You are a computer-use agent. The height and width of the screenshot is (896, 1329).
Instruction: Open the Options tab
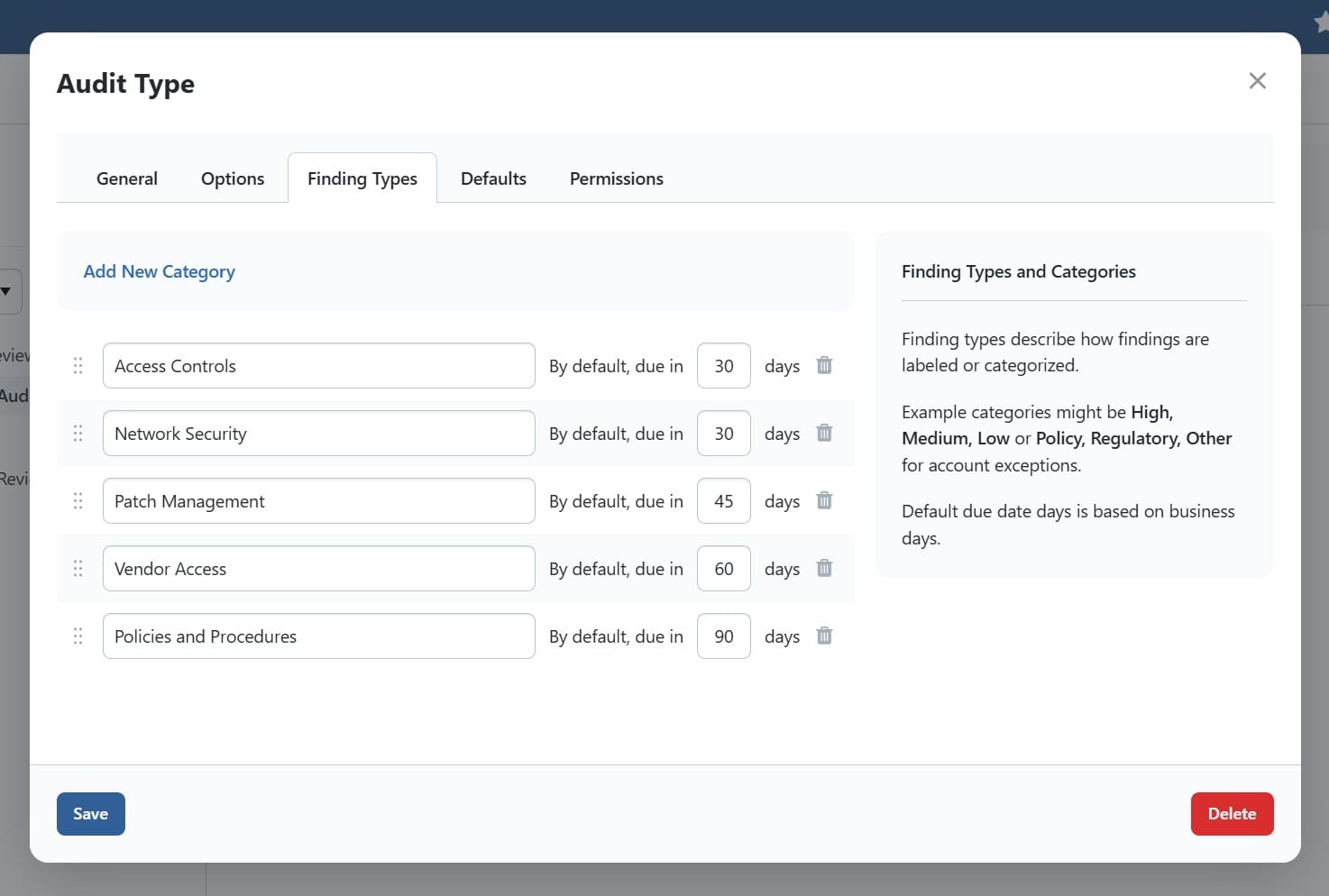pos(233,178)
